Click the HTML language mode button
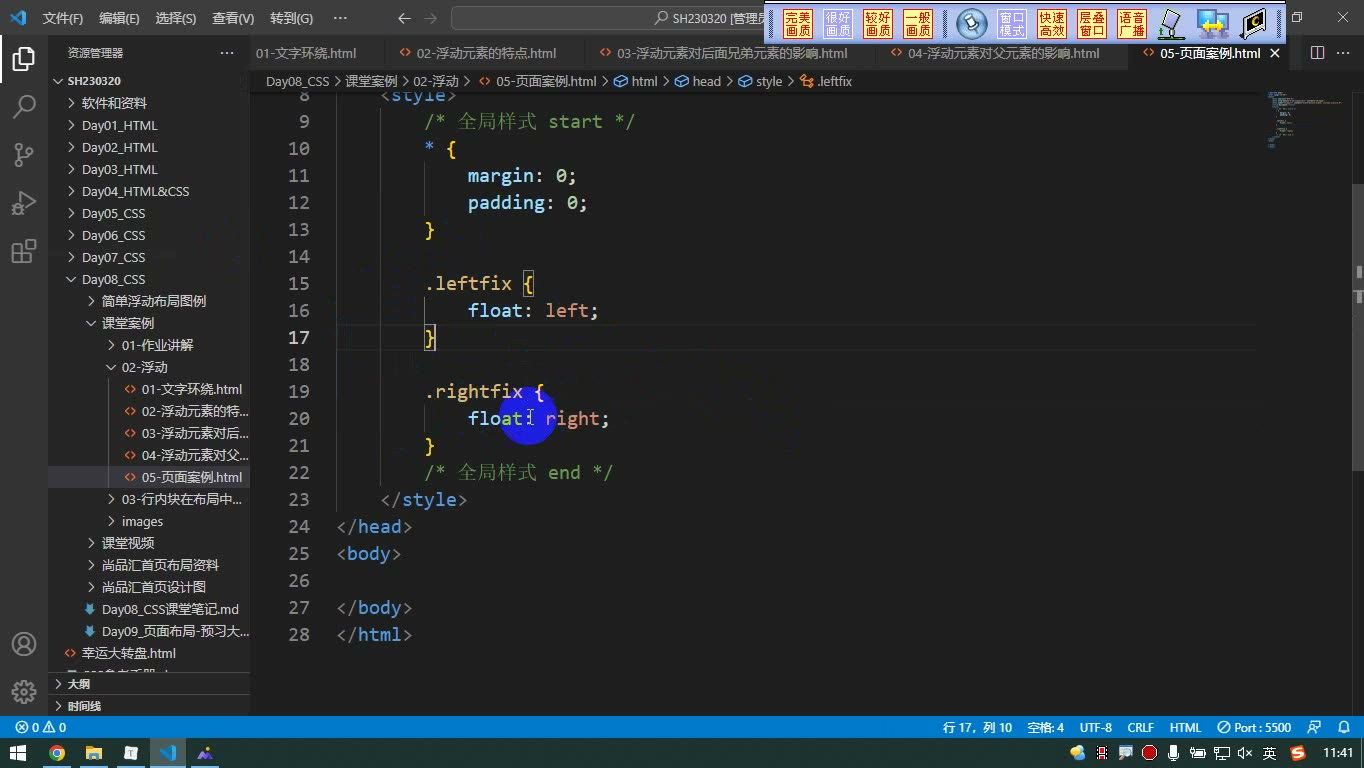The height and width of the screenshot is (768, 1364). [x=1185, y=728]
